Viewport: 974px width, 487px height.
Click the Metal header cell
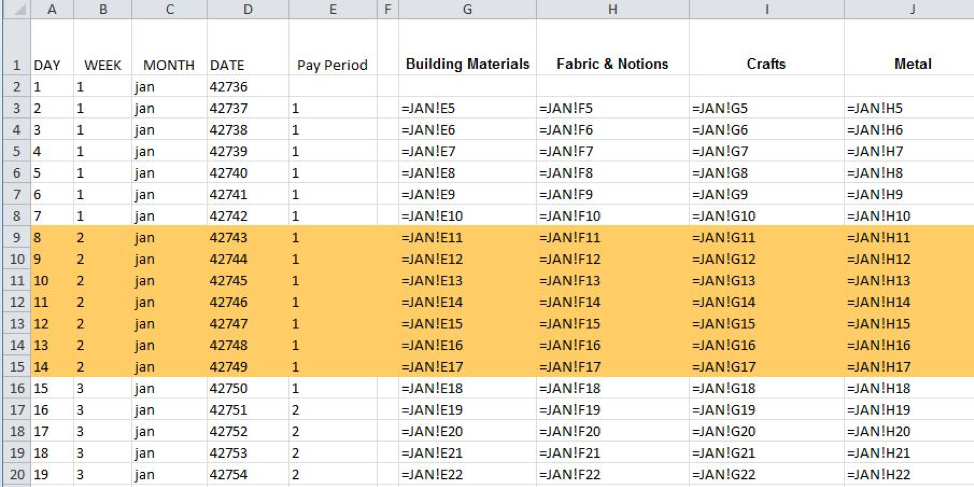click(x=909, y=47)
